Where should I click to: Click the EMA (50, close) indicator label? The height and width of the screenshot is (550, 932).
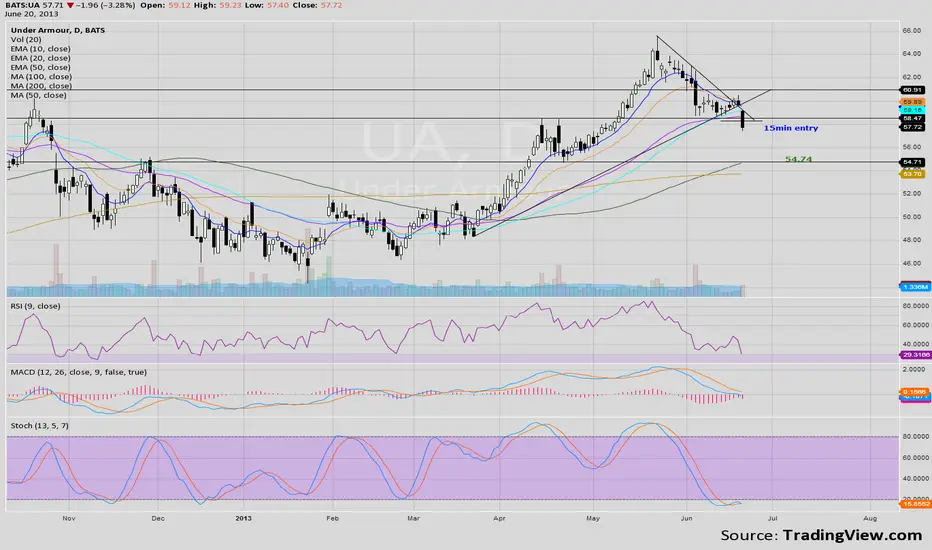[40, 67]
